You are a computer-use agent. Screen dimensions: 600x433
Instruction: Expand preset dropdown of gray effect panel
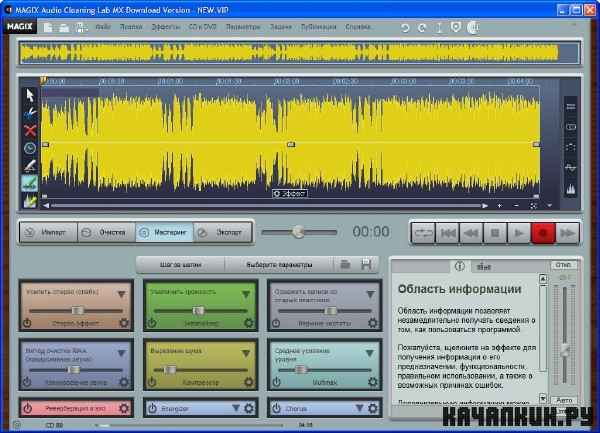point(370,294)
